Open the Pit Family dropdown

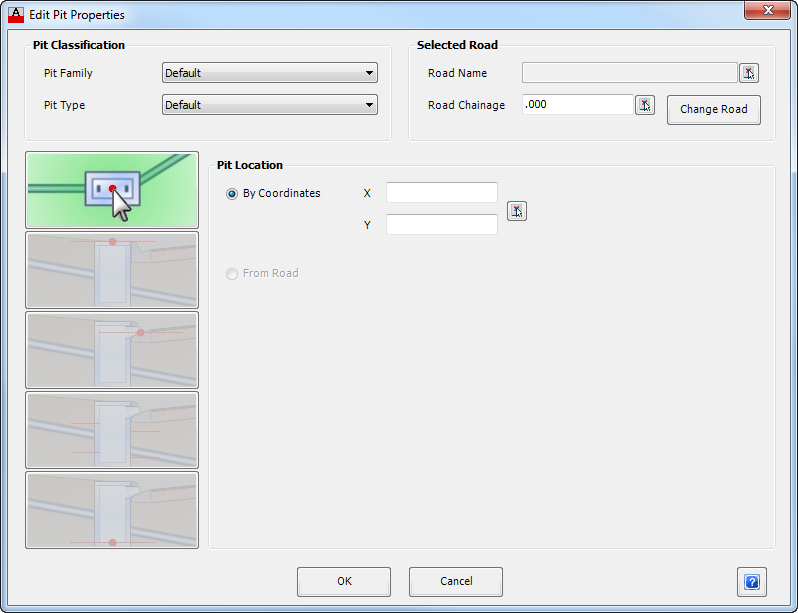coord(270,73)
